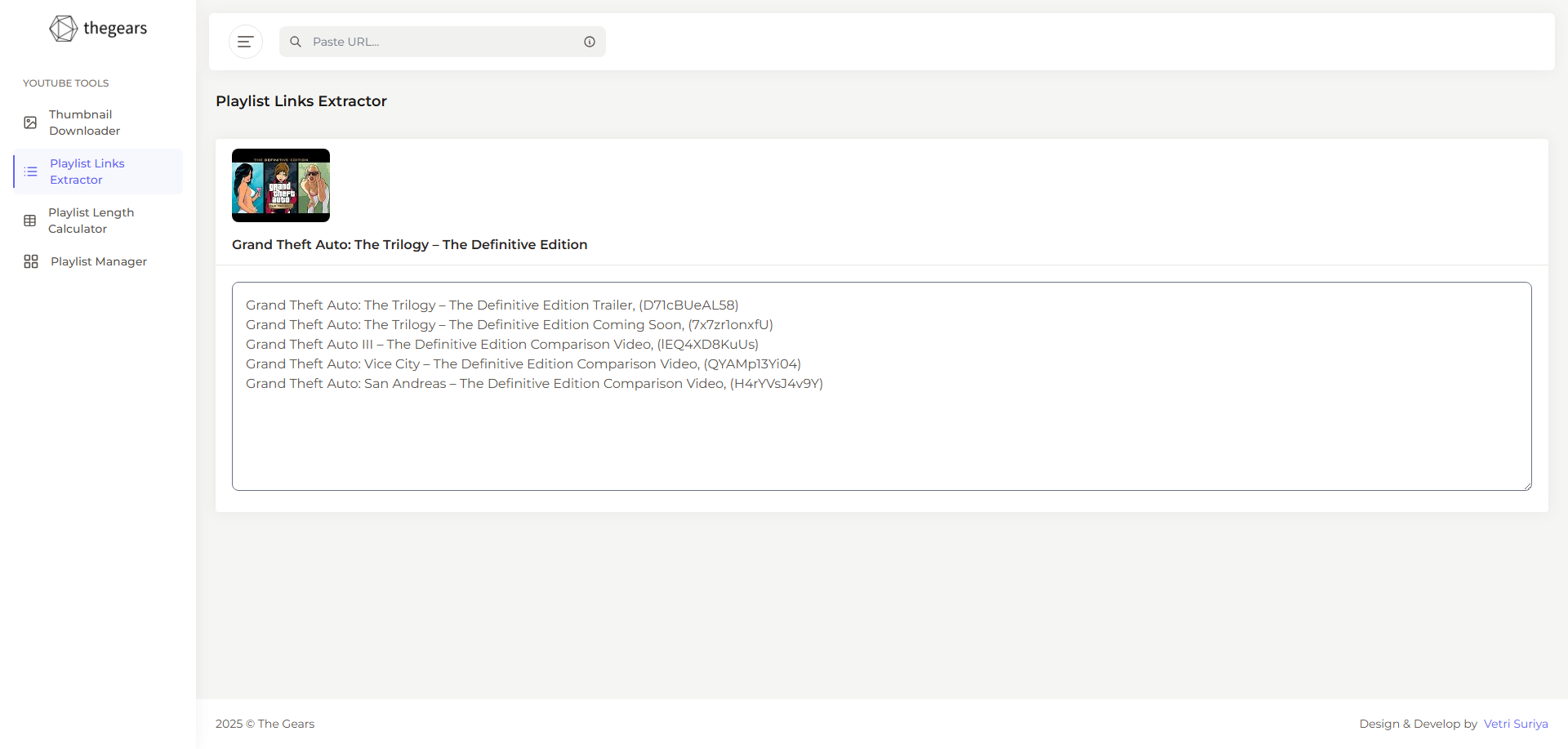
Task: Click the Playlist Length Calculator table icon
Action: [30, 221]
